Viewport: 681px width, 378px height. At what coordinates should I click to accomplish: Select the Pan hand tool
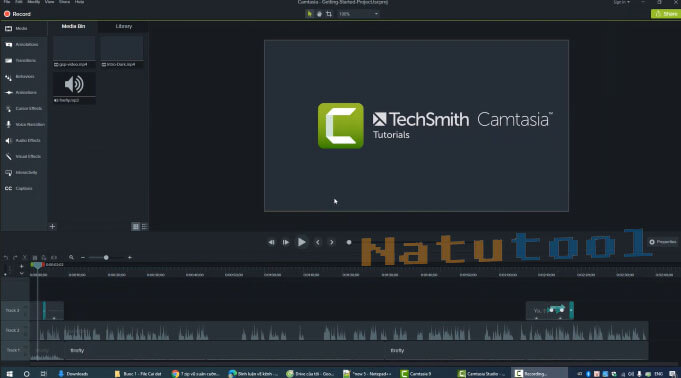point(319,14)
